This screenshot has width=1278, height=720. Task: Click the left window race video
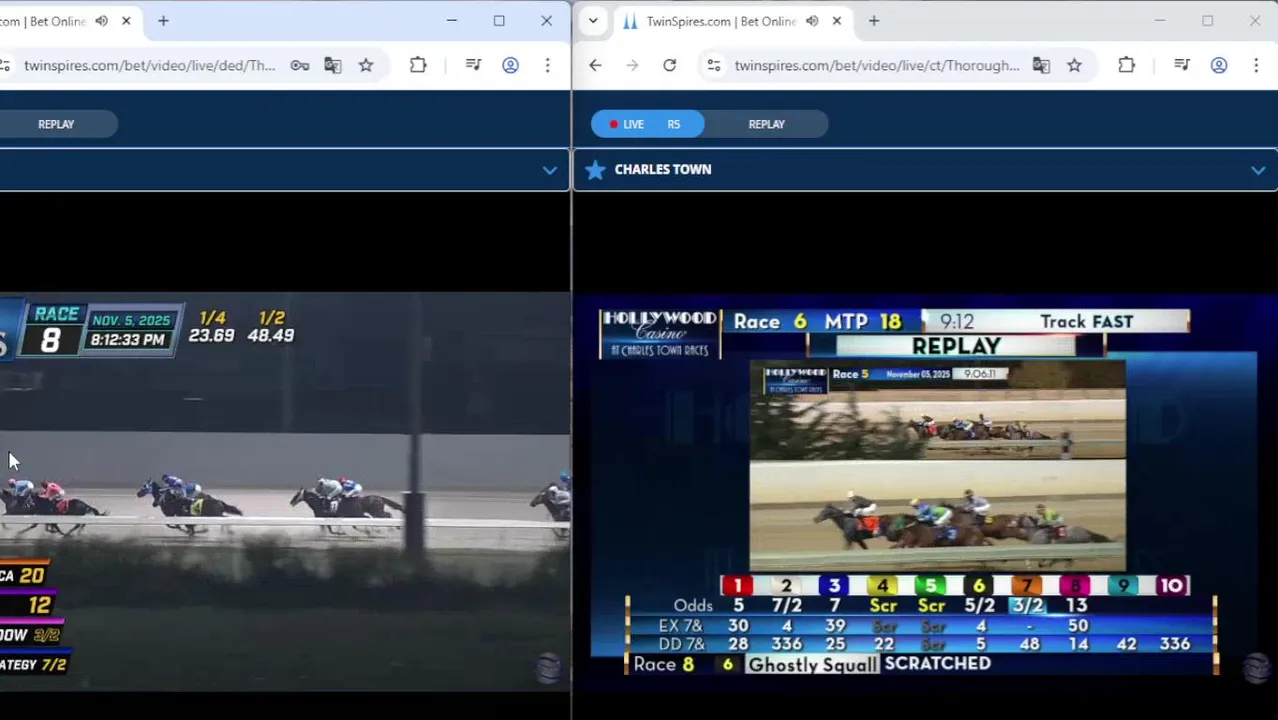[x=285, y=491]
